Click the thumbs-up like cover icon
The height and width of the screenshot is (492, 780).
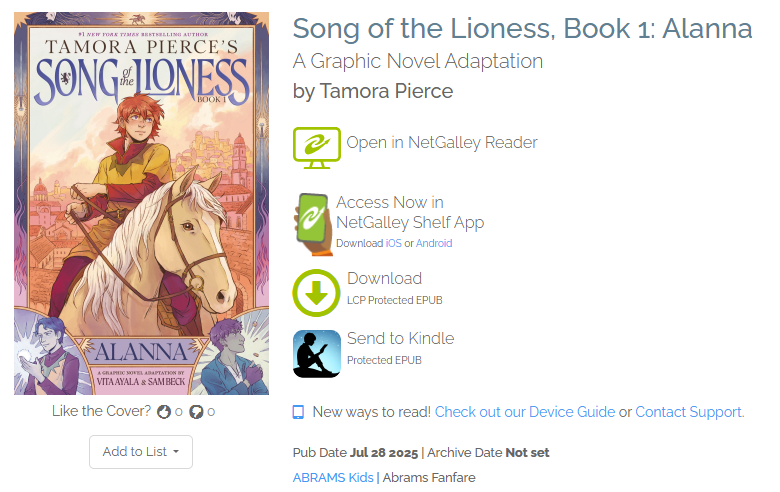[165, 411]
